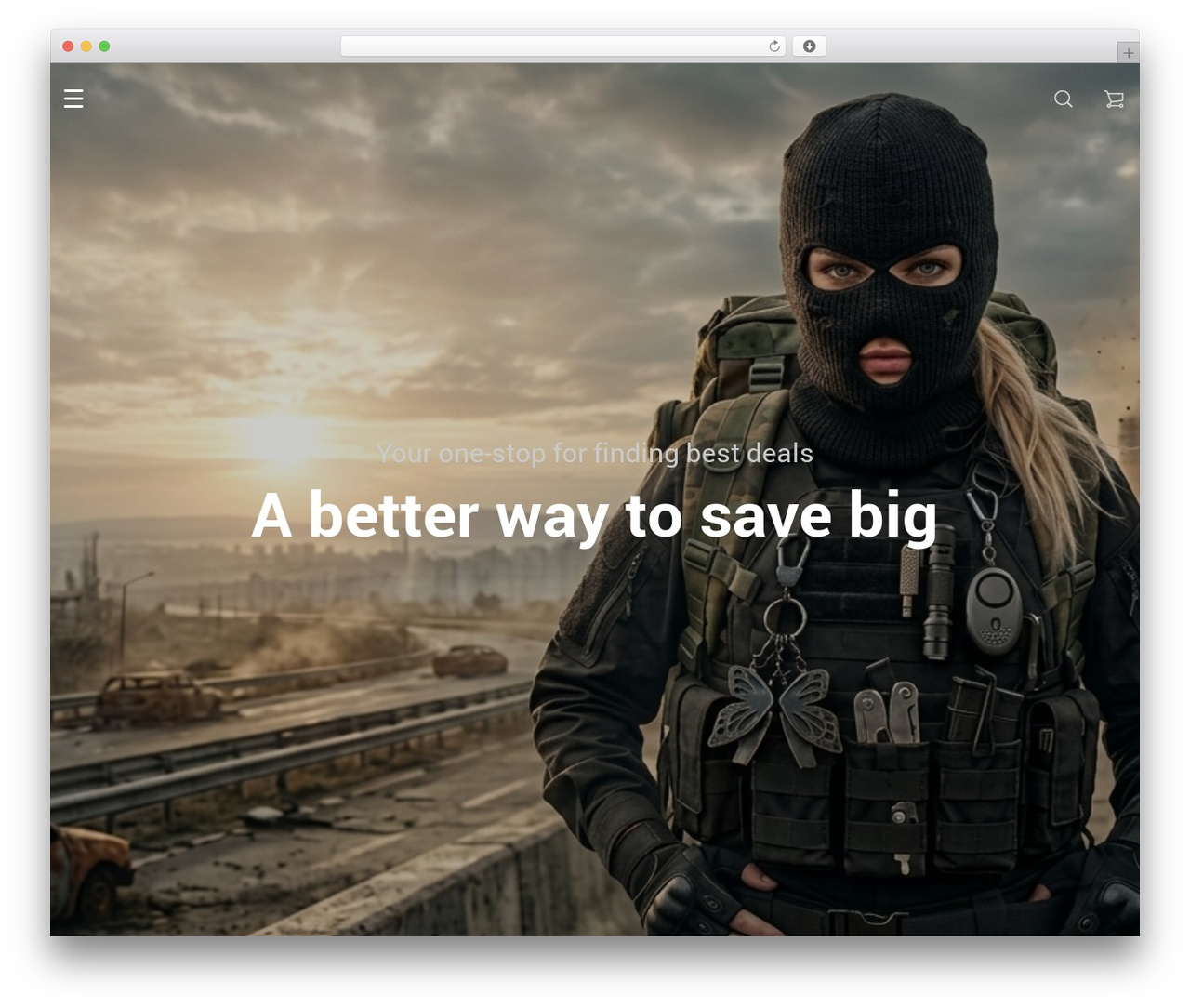Open the site search

[1064, 99]
